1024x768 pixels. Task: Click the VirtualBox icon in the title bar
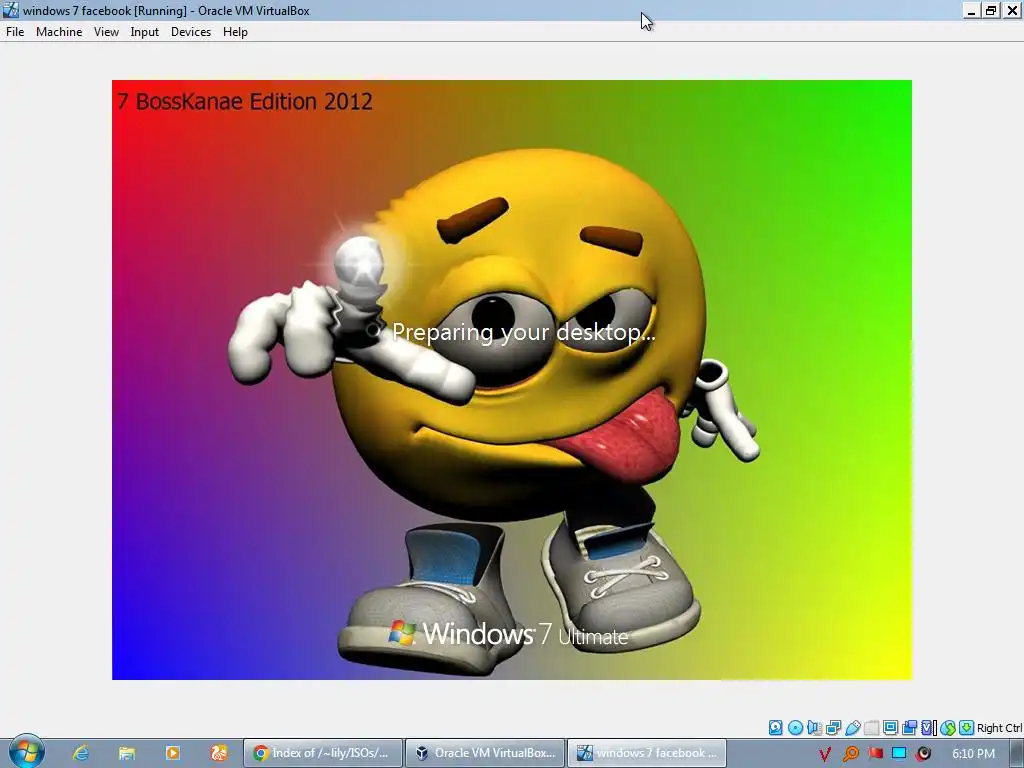coord(10,10)
